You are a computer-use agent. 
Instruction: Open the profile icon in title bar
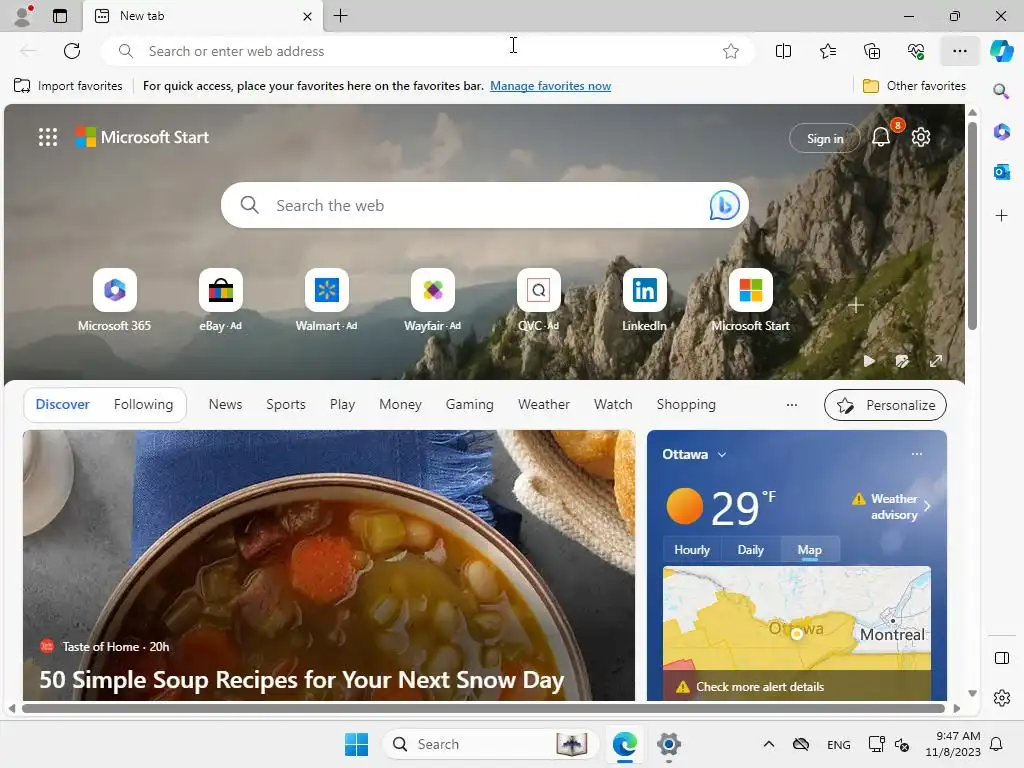pyautogui.click(x=23, y=16)
